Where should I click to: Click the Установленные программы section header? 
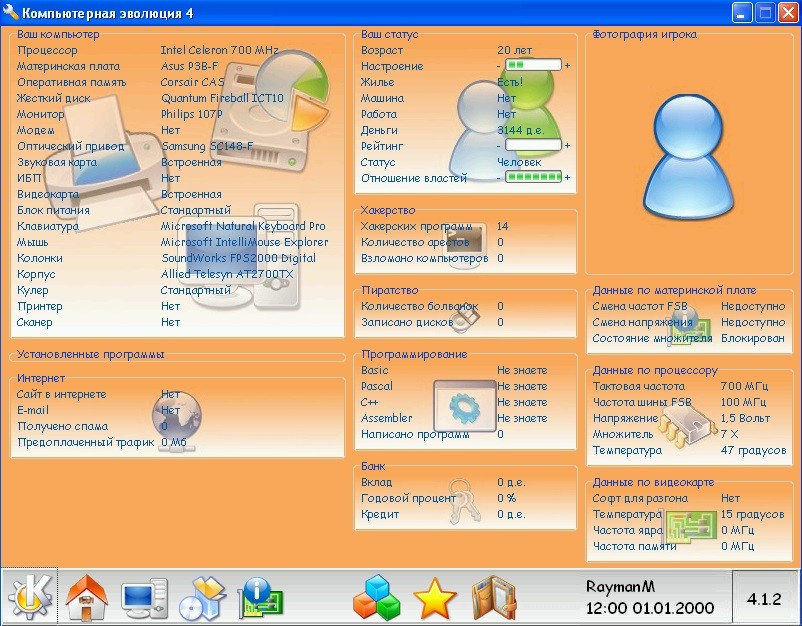click(91, 354)
